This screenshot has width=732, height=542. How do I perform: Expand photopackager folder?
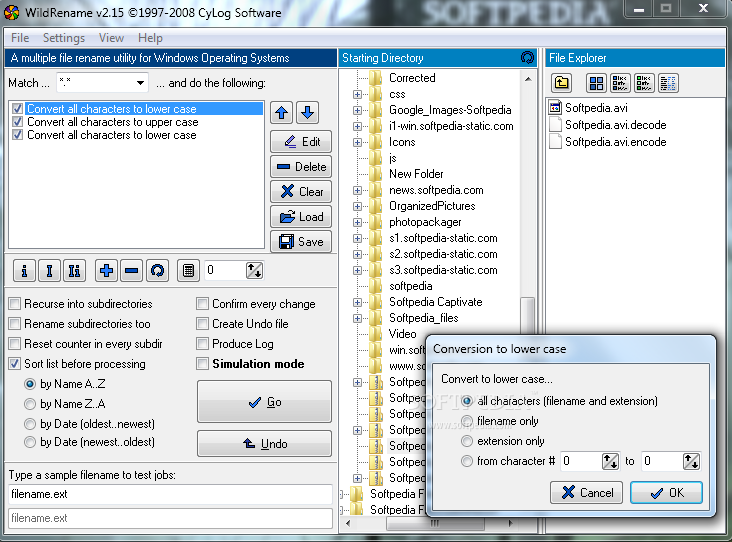click(357, 222)
